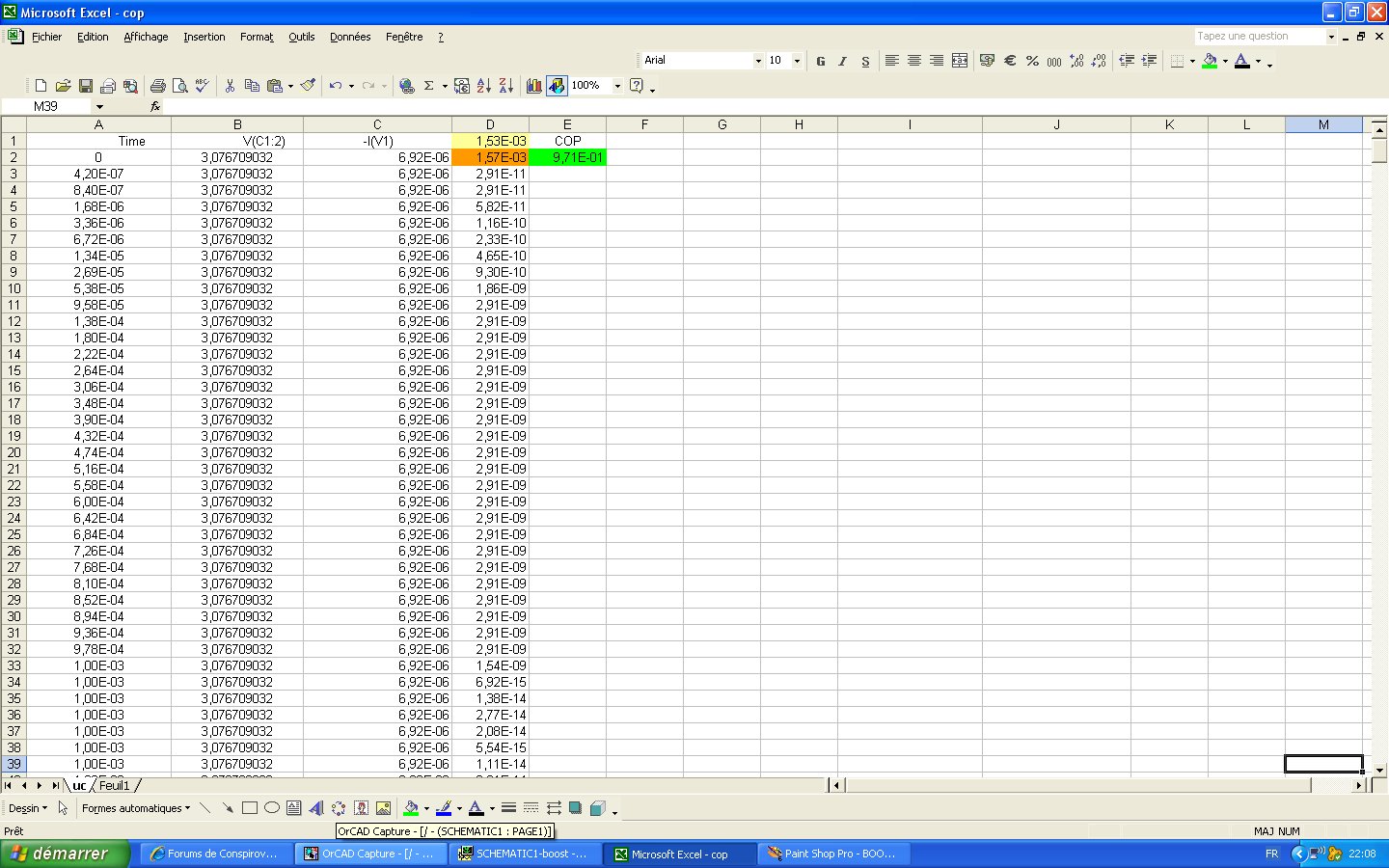Screen dimensions: 1389x868
Task: Open the Edition menu
Action: [x=93, y=37]
